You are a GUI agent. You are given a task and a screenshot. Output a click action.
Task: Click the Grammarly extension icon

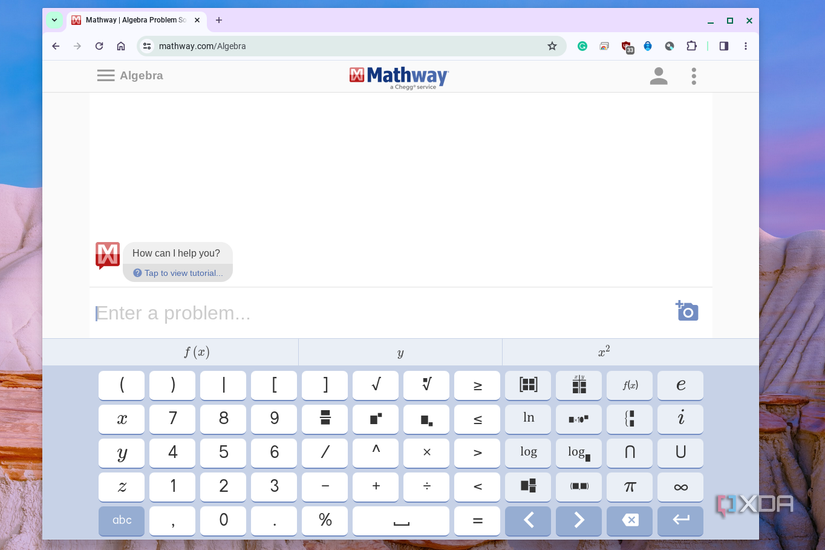[582, 46]
